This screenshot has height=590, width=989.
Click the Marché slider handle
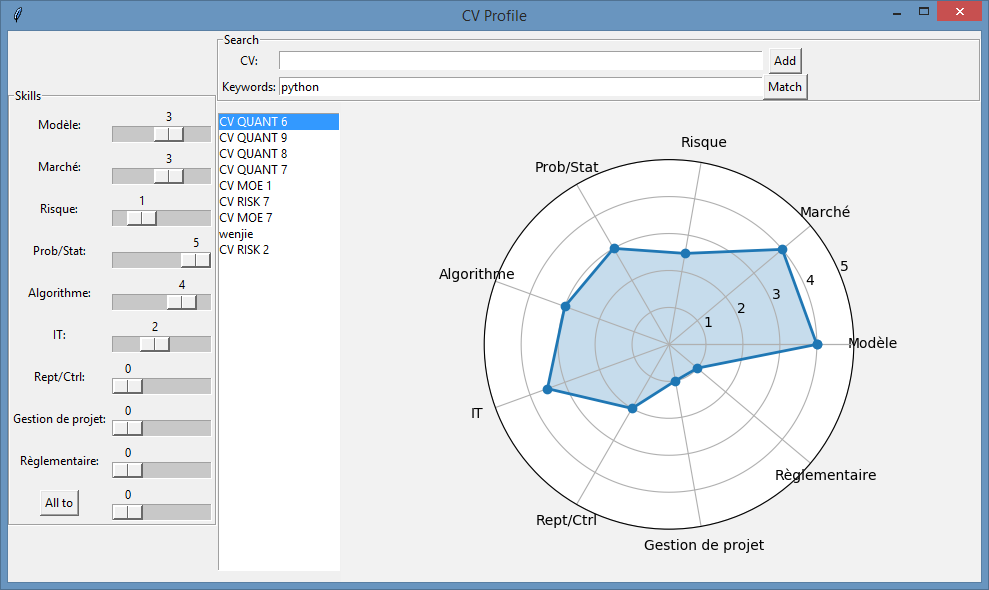click(169, 176)
